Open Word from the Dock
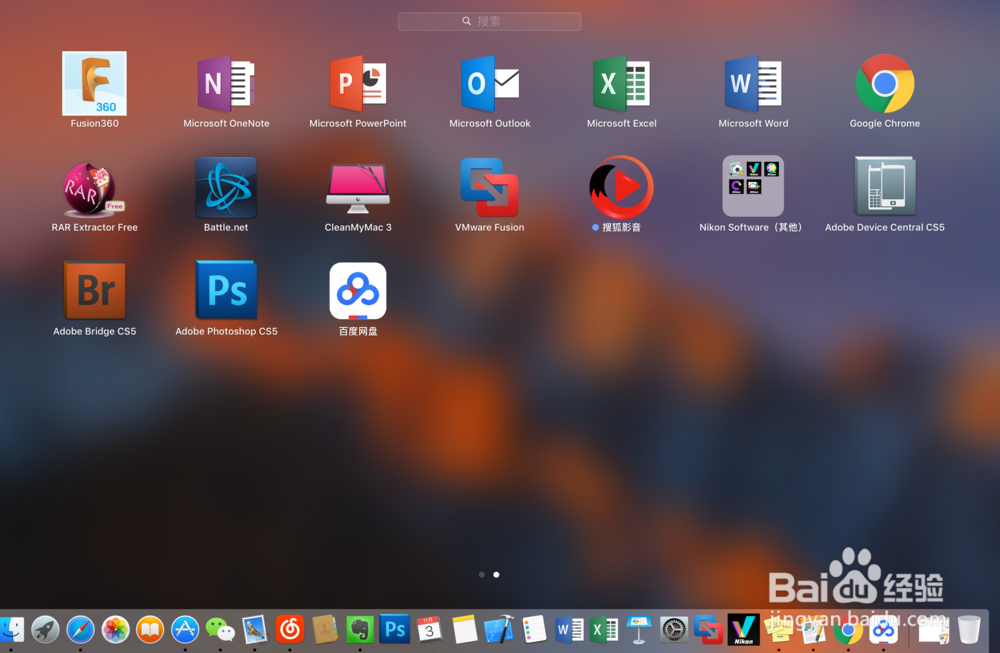The width and height of the screenshot is (1000, 653). 569,629
